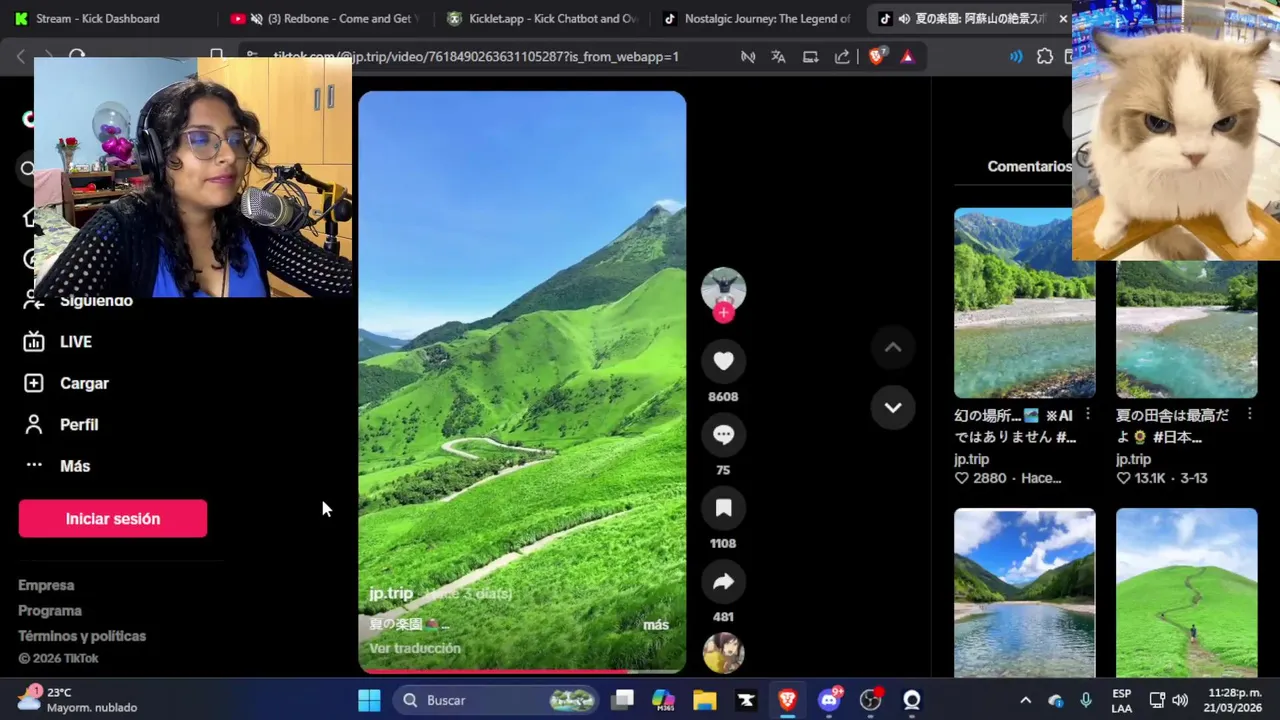Show hidden system tray icons chevron
The image size is (1280, 720).
pos(1025,700)
